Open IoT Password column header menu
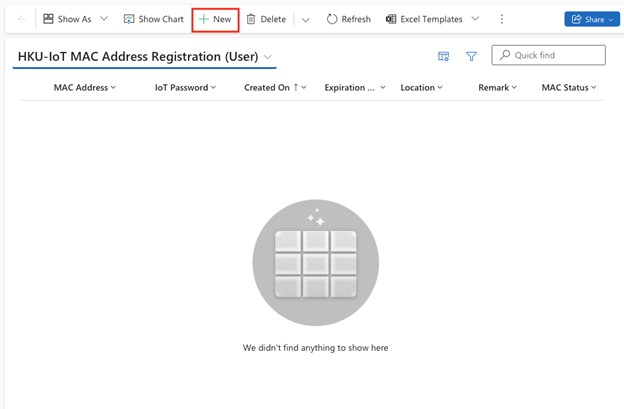The image size is (624, 409). tap(185, 88)
